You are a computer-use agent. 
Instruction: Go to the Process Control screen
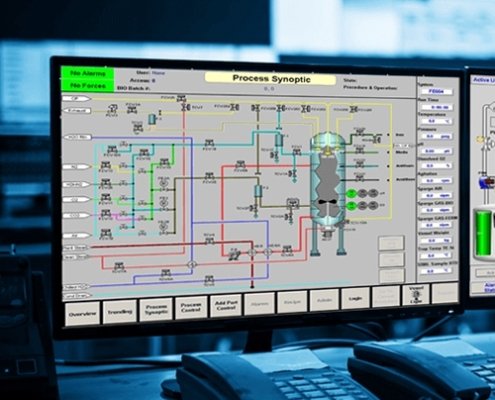coord(191,307)
